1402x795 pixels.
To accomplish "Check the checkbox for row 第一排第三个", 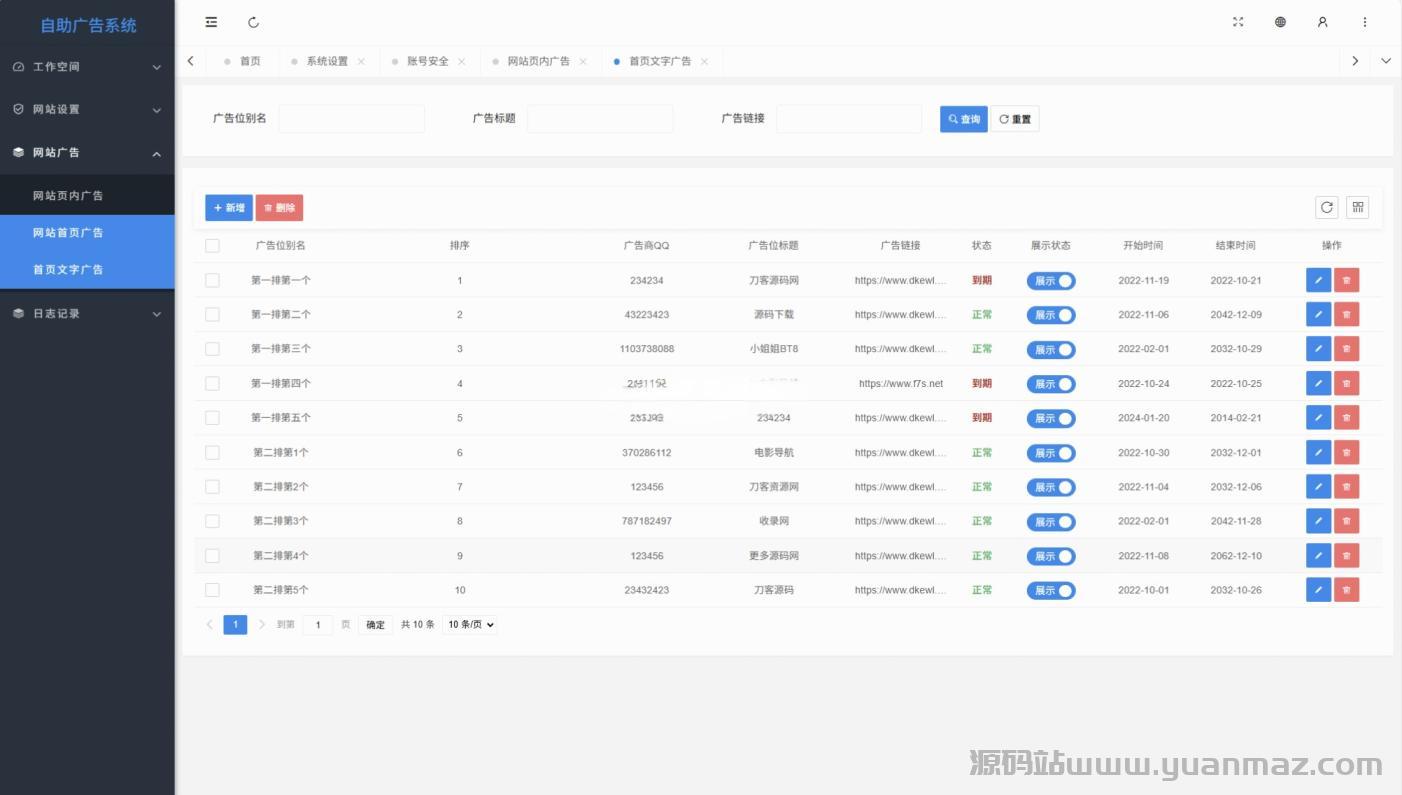I will pos(212,349).
